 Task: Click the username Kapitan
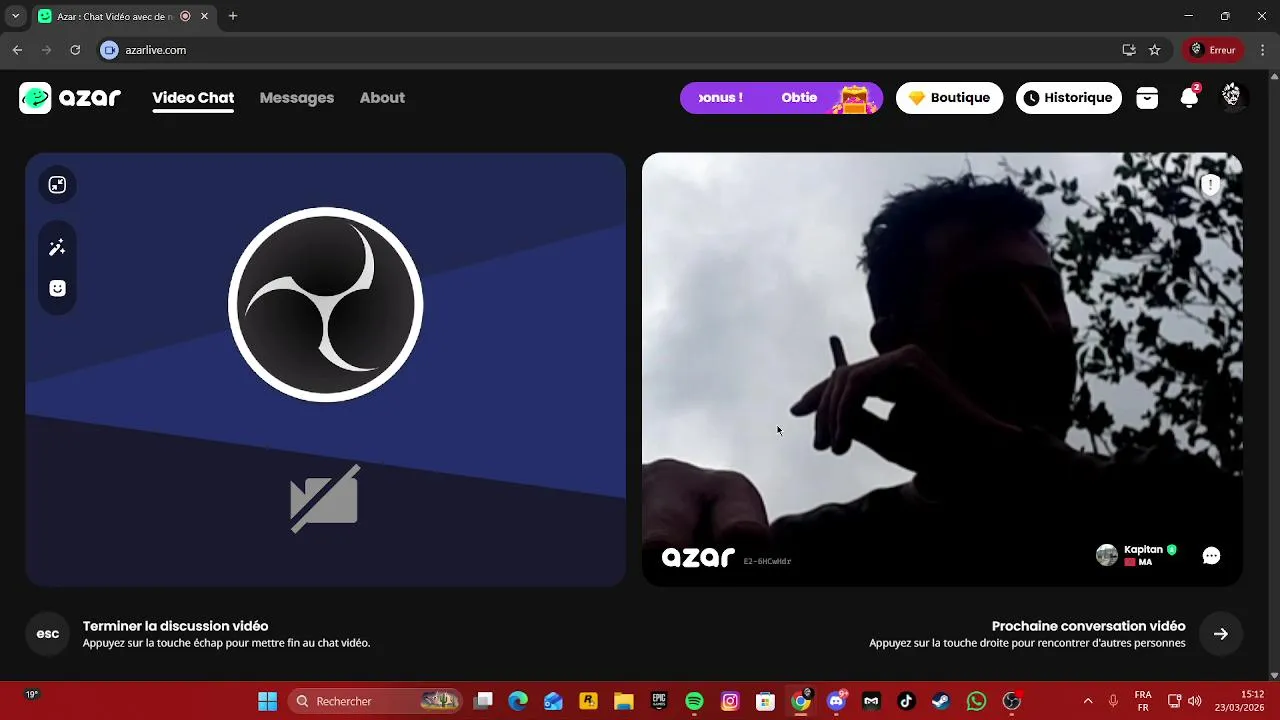point(1143,549)
